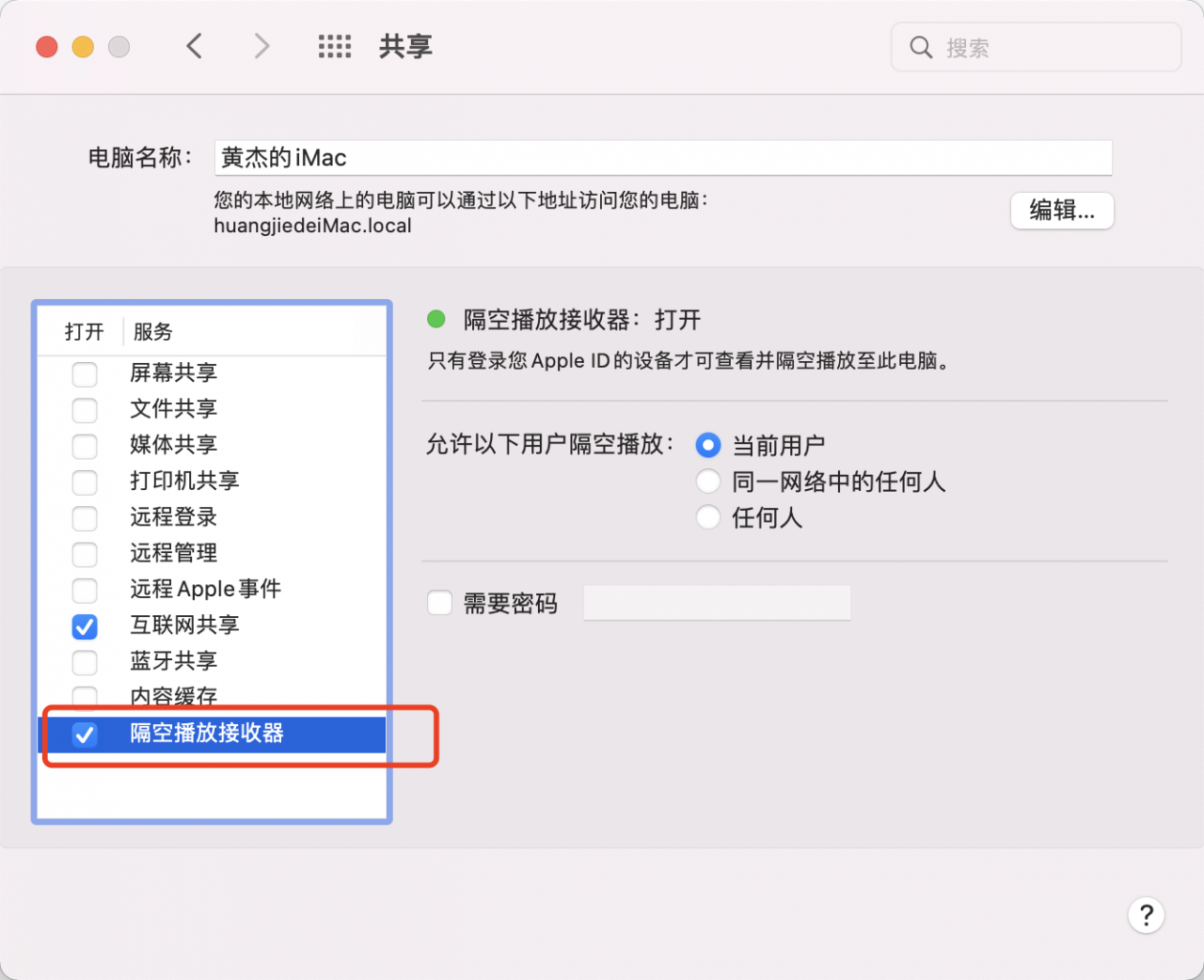Select 蓝牙共享 in the services list
This screenshot has width=1204, height=980.
point(174,661)
